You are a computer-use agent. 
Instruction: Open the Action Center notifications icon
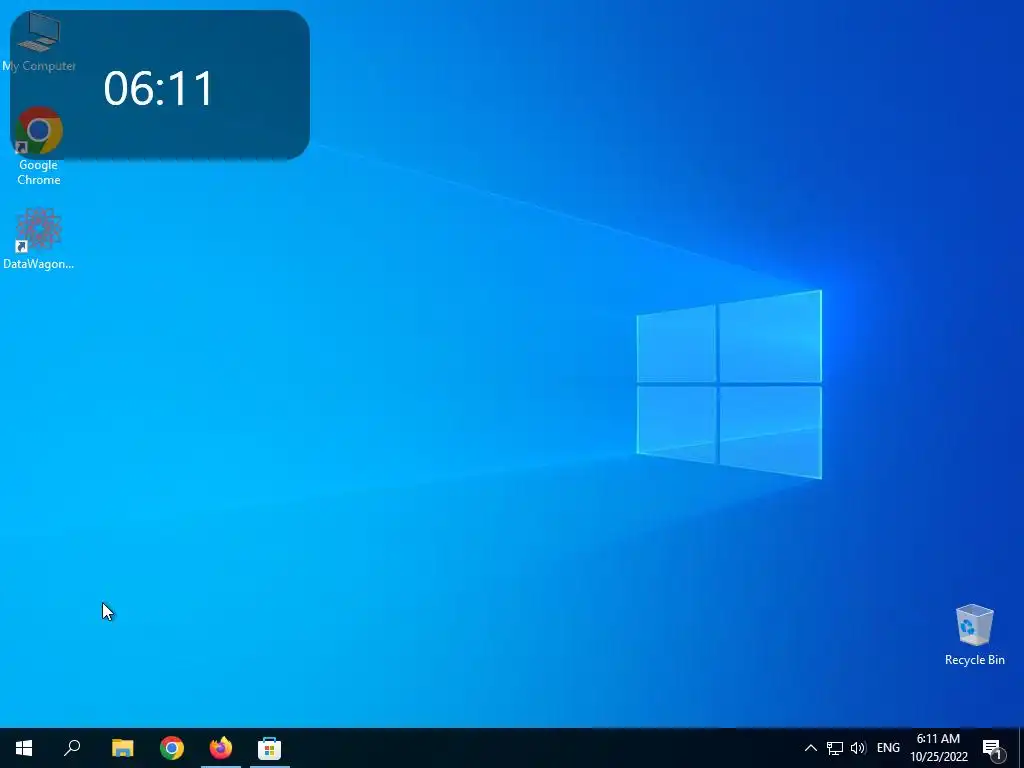[993, 748]
